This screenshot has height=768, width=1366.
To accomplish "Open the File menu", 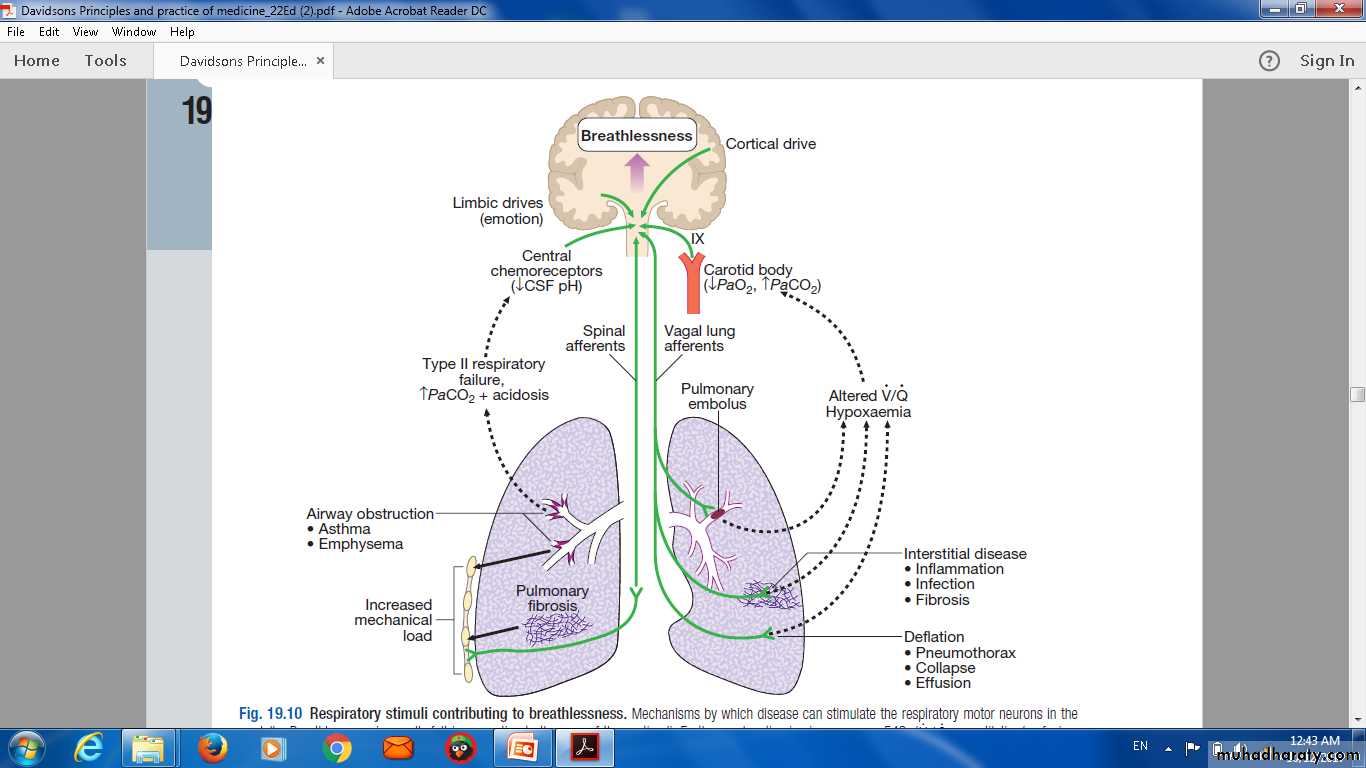I will pos(16,32).
